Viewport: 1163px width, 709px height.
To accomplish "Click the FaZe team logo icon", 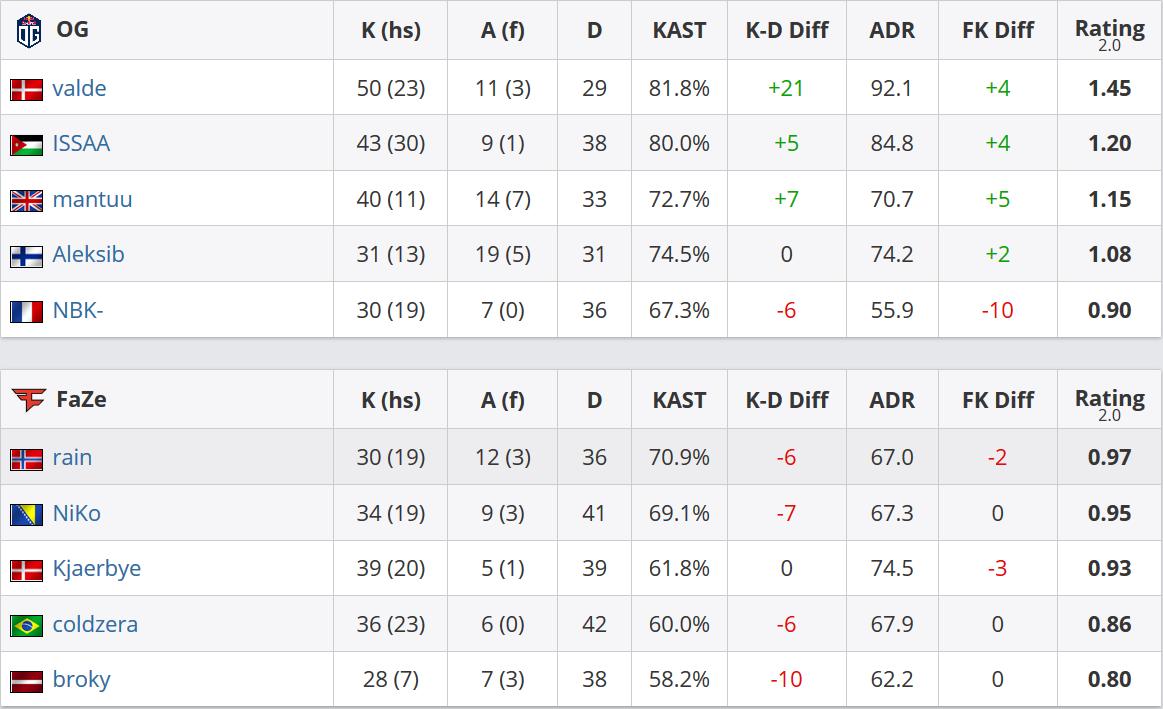I will (28, 400).
